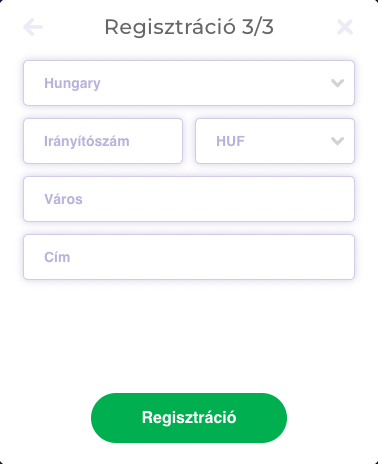The image size is (378, 464).
Task: Click the chevron in the country selector
Action: [x=337, y=83]
